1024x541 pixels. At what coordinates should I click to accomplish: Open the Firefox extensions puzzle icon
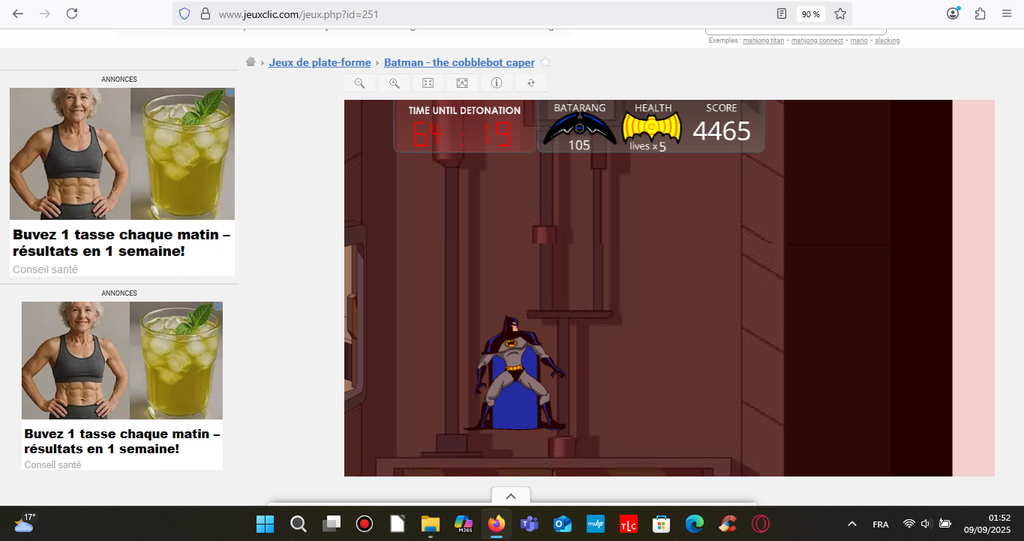[x=979, y=14]
